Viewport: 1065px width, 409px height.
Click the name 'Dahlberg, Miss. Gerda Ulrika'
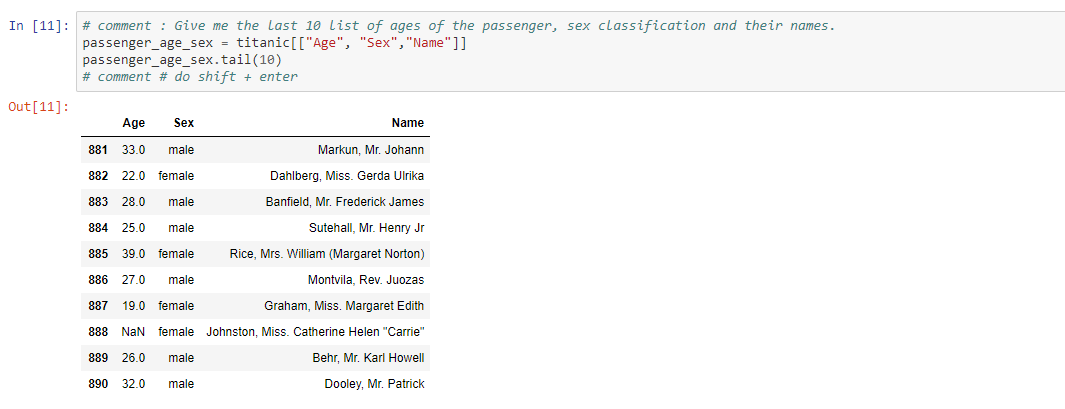pos(347,176)
